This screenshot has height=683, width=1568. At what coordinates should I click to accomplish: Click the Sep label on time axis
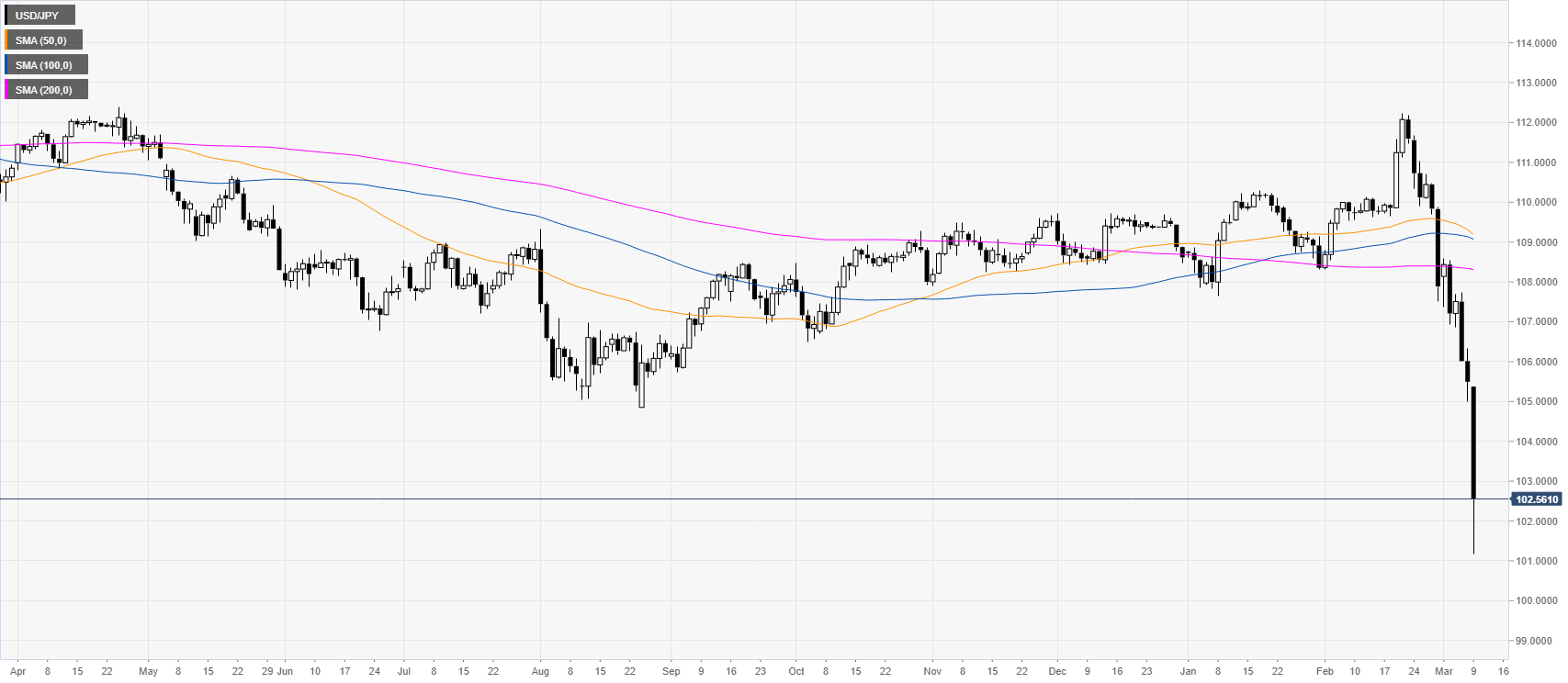coord(671,671)
